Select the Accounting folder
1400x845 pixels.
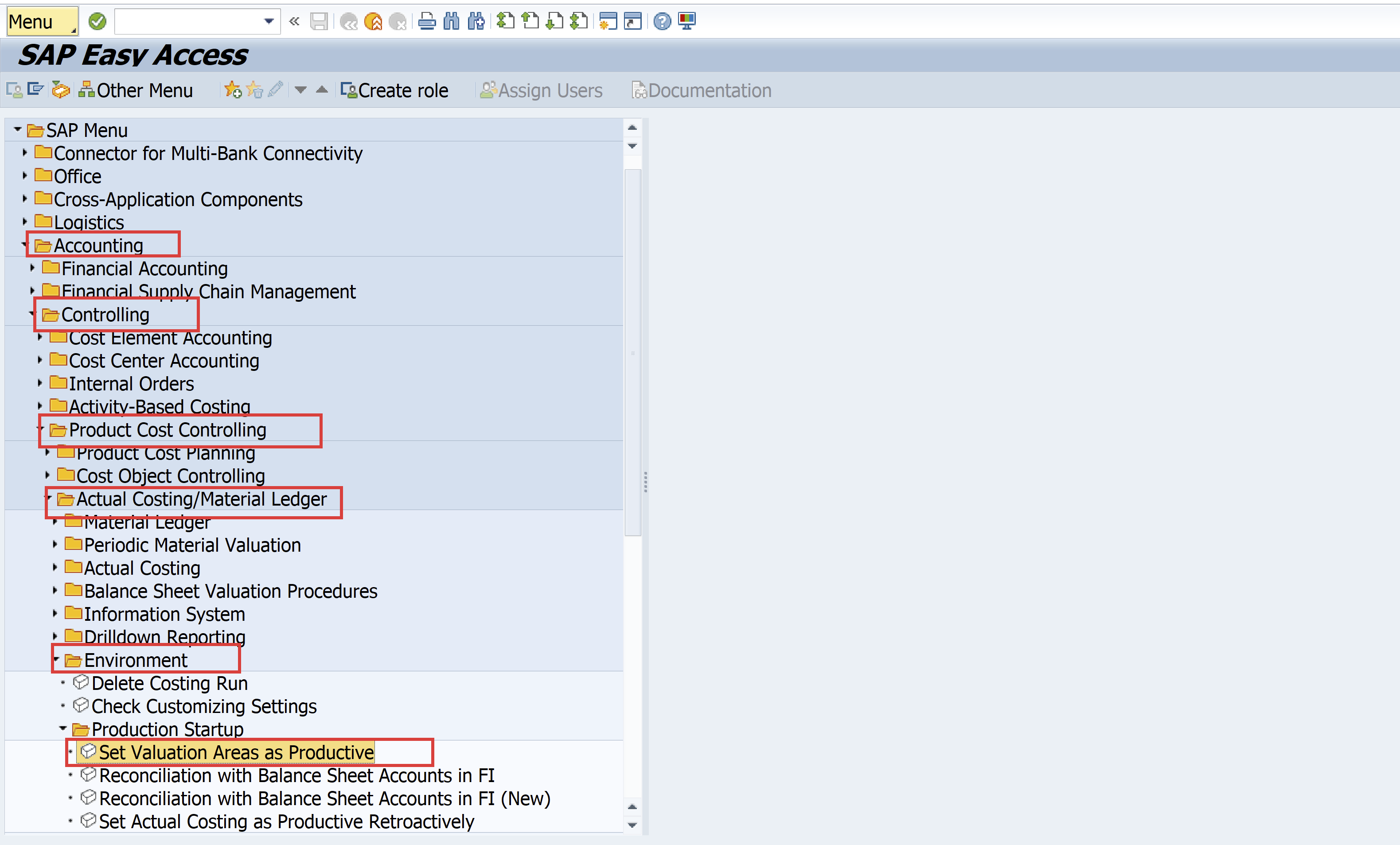(98, 245)
